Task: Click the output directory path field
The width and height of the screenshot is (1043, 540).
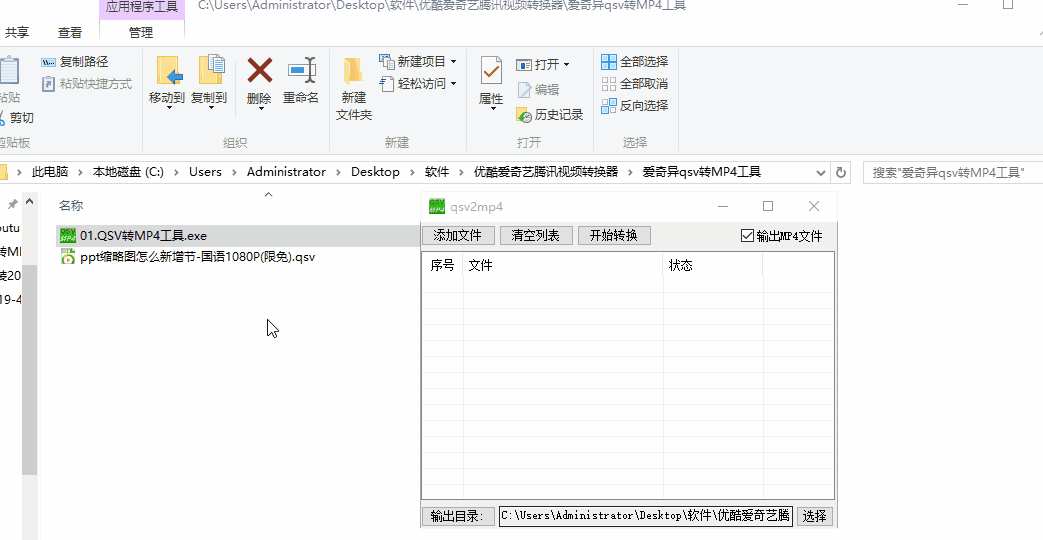Action: click(x=646, y=516)
